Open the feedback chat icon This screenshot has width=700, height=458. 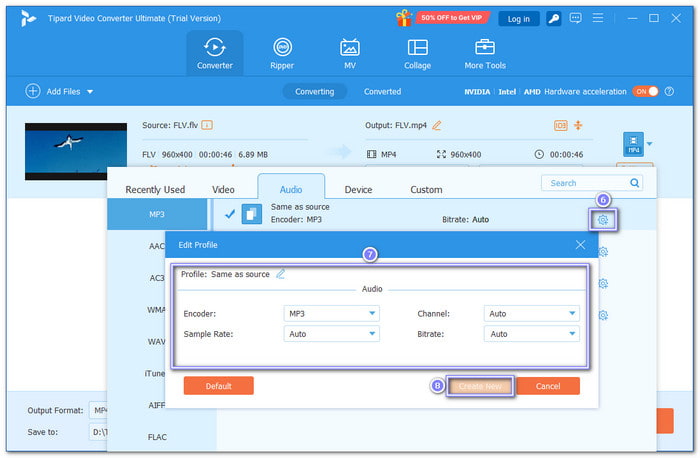(x=575, y=18)
